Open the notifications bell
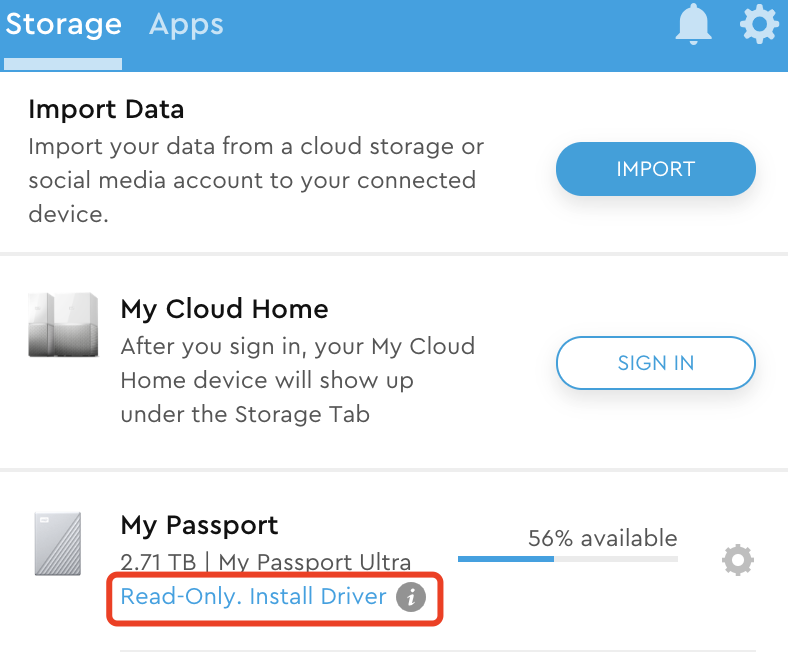This screenshot has height=670, width=788. (x=694, y=24)
